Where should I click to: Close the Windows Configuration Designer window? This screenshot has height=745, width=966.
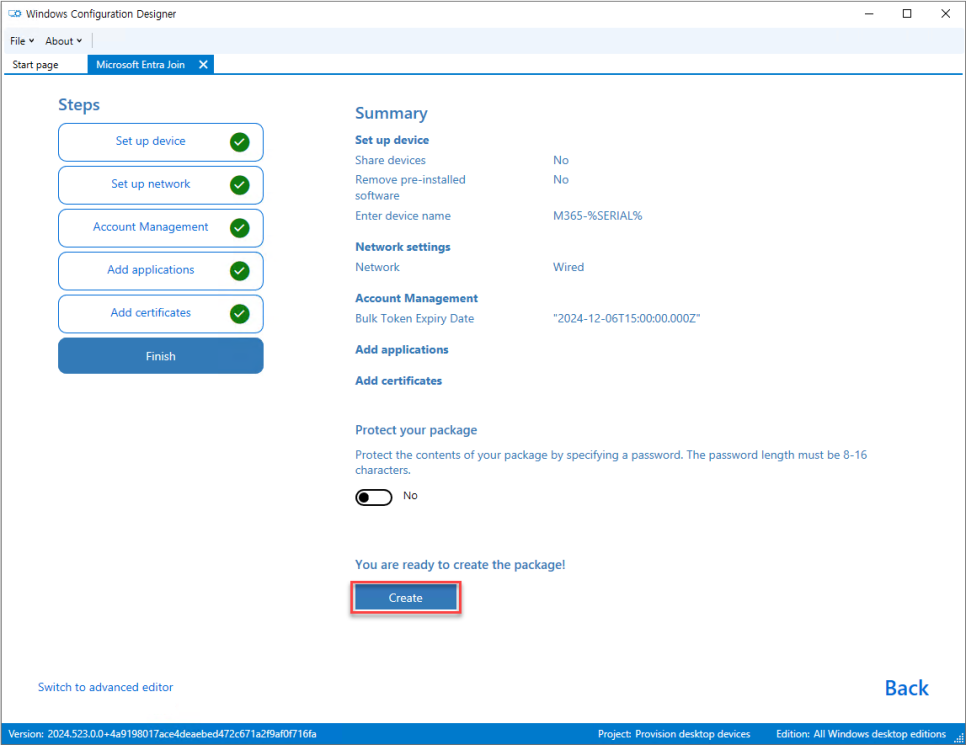pos(946,14)
